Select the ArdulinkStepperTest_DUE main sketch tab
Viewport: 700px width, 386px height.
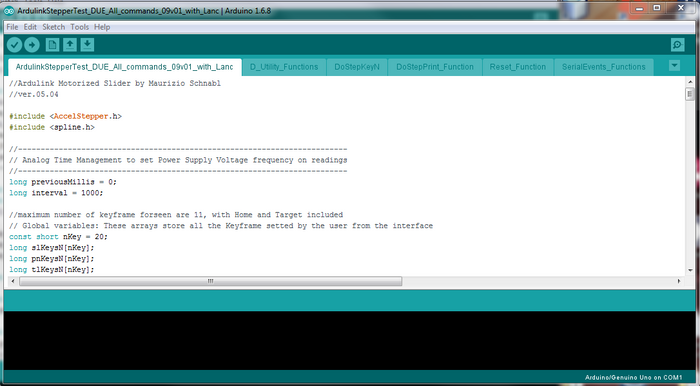tap(125, 67)
